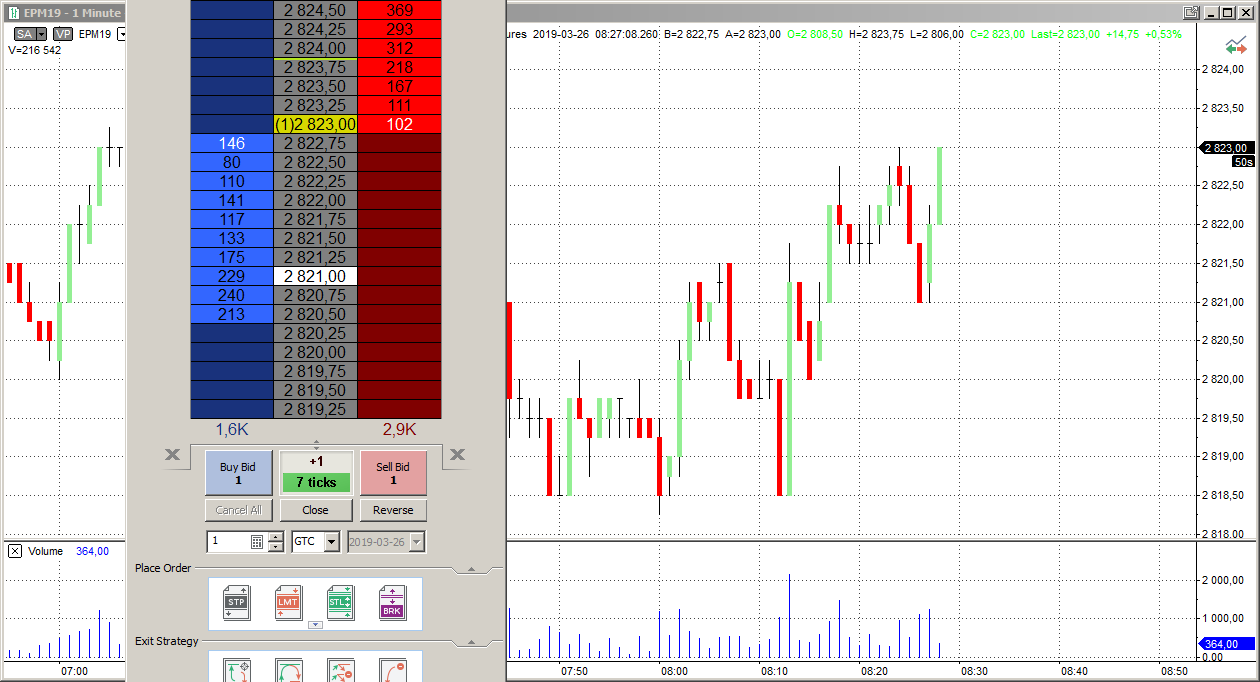Viewport: 1260px width, 682px height.
Task: Click the first Exit Strategy icon with crosshair
Action: (x=237, y=670)
